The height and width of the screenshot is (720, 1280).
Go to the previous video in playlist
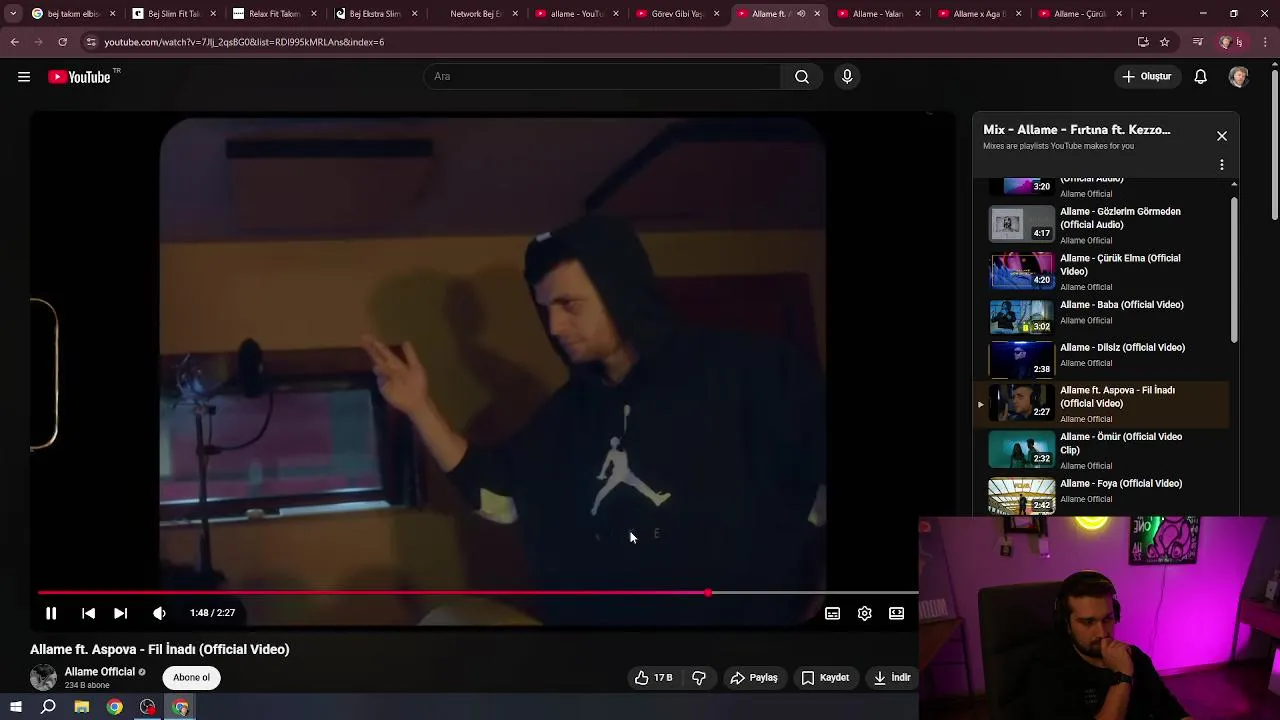(x=88, y=613)
